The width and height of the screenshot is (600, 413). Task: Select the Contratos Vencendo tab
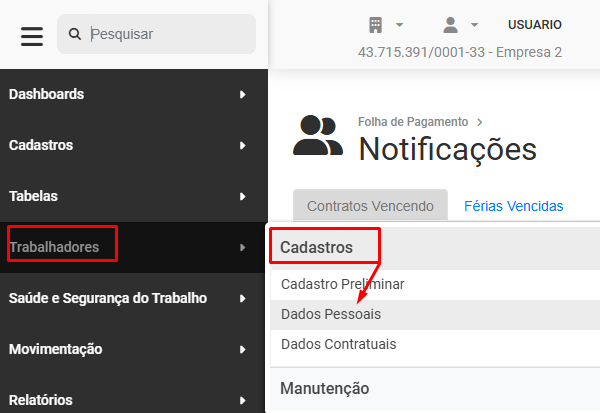coord(370,206)
